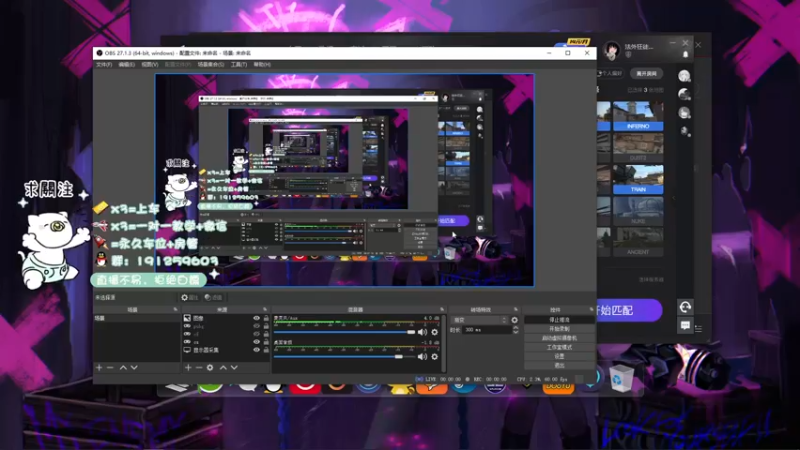Mute the 桌面音频 speaker icon
The image size is (800, 450).
click(422, 357)
